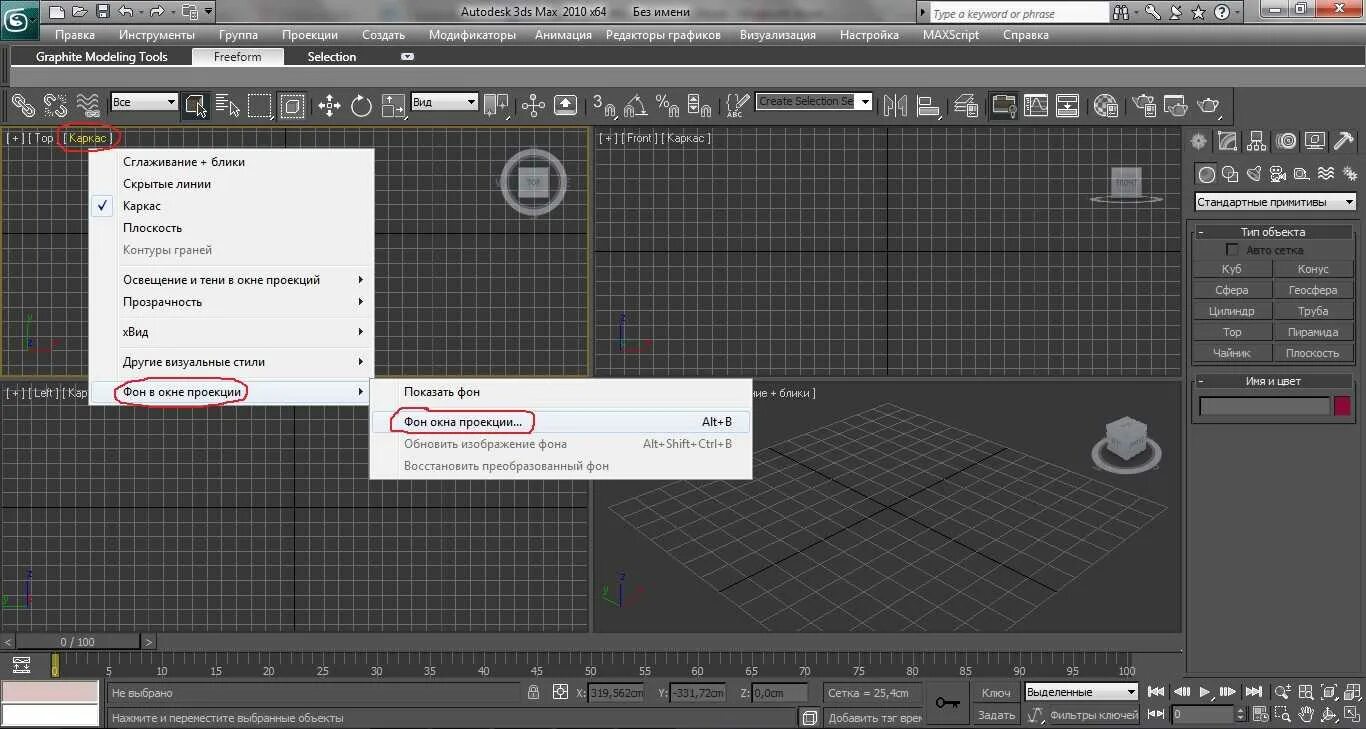Click the object color swatch
The width and height of the screenshot is (1366, 729).
[1342, 405]
